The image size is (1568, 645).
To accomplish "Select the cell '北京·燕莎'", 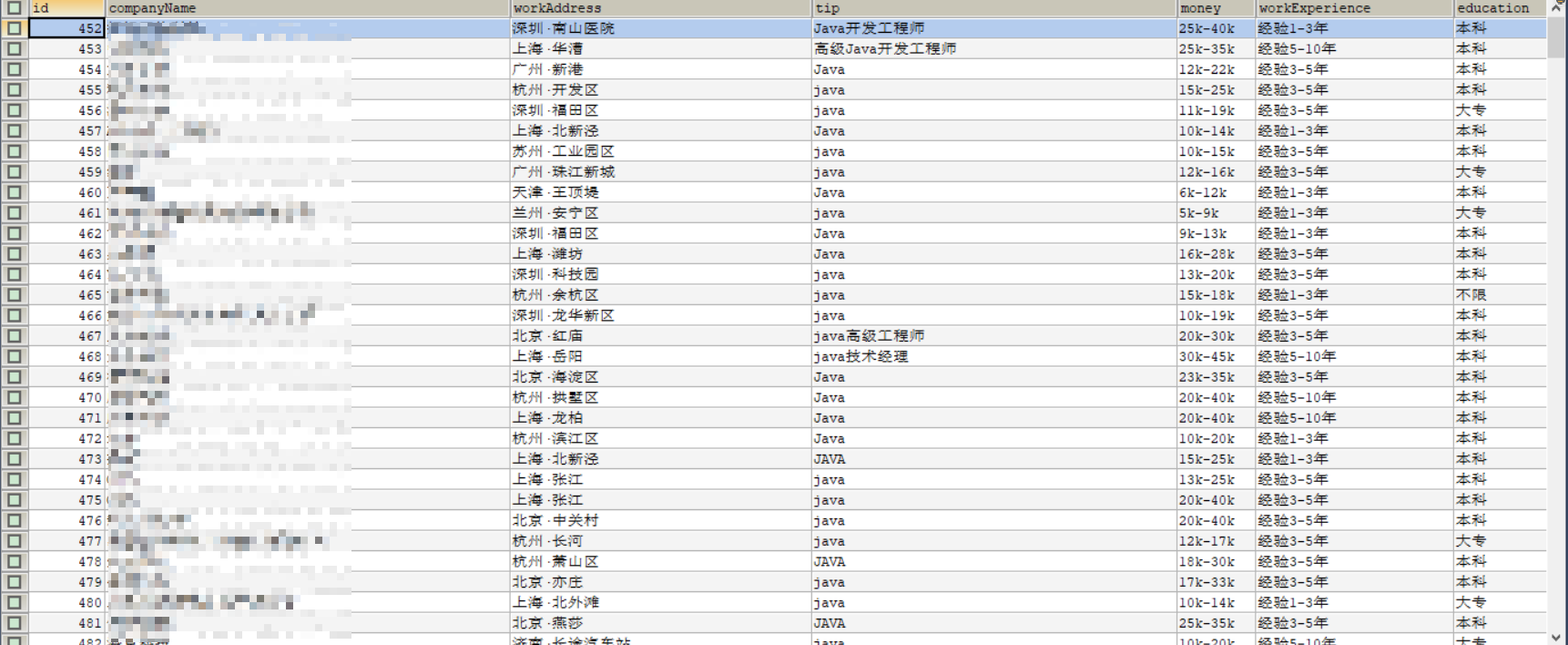I will tap(660, 622).
